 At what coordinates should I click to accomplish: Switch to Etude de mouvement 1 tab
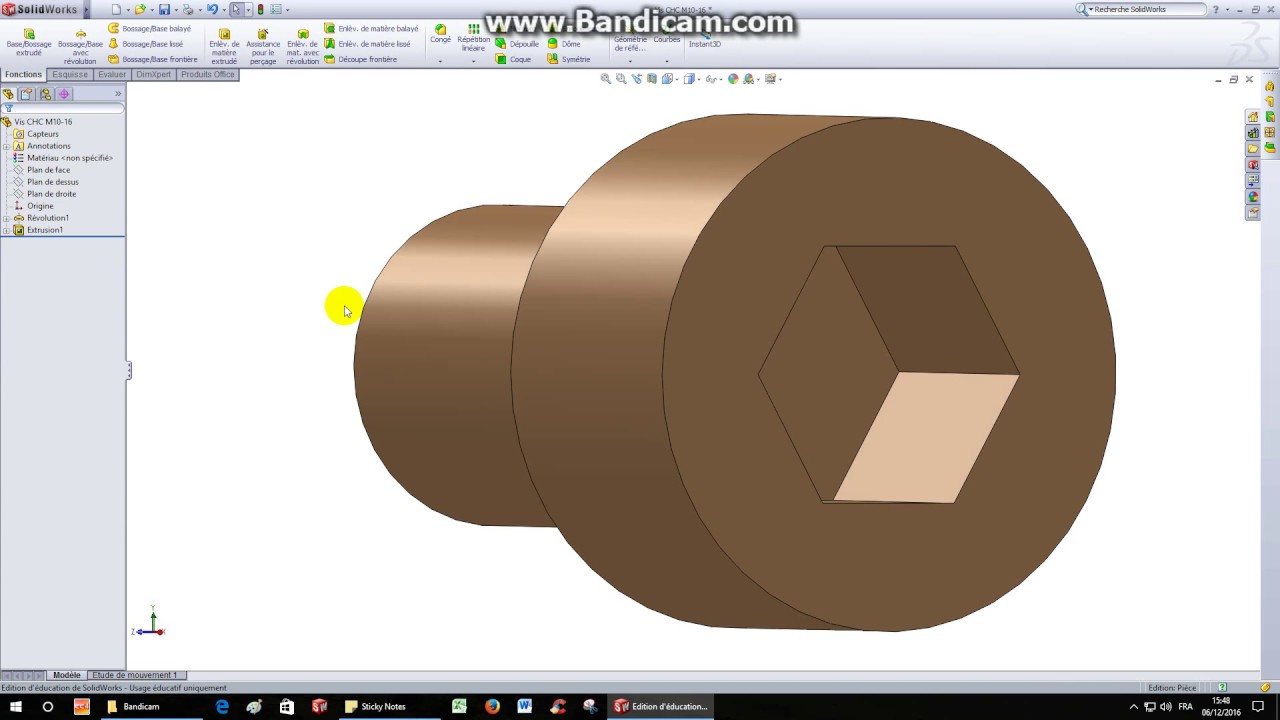tap(135, 675)
